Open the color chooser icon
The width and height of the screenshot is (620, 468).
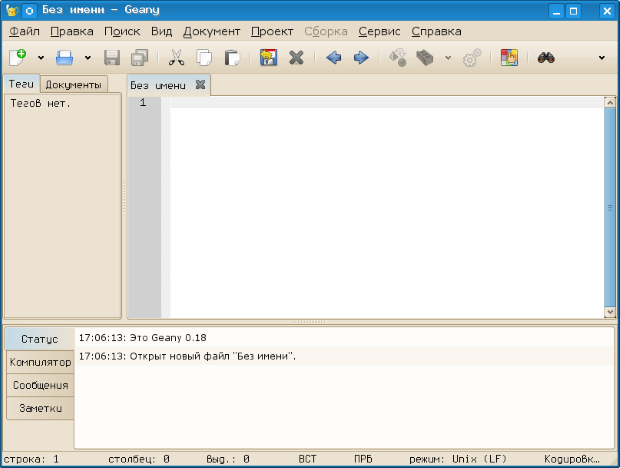click(x=509, y=58)
